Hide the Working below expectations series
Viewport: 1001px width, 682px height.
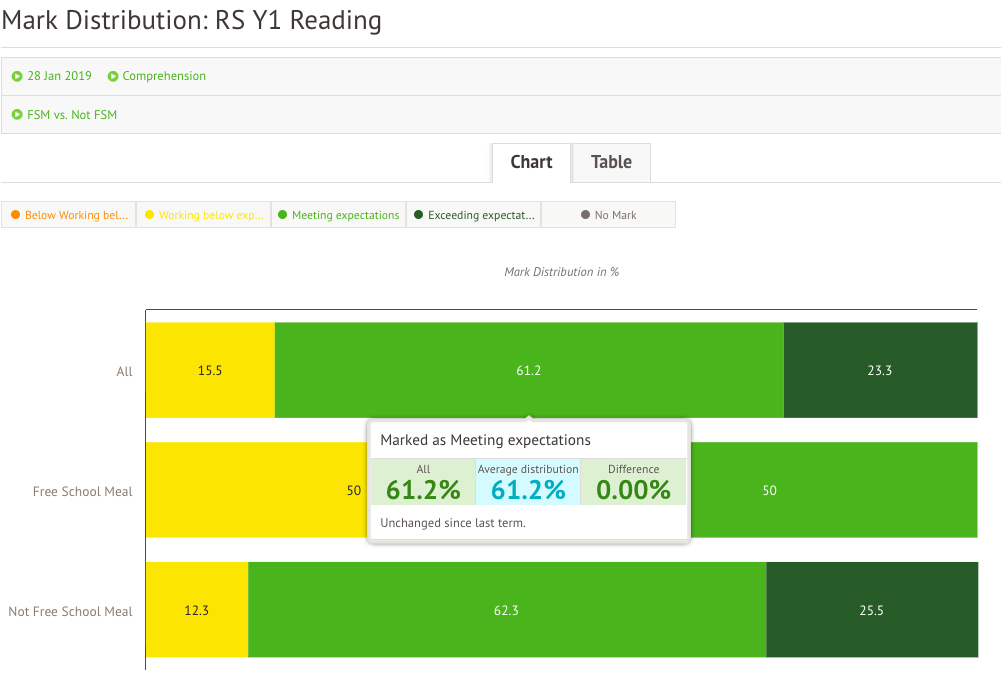(204, 215)
